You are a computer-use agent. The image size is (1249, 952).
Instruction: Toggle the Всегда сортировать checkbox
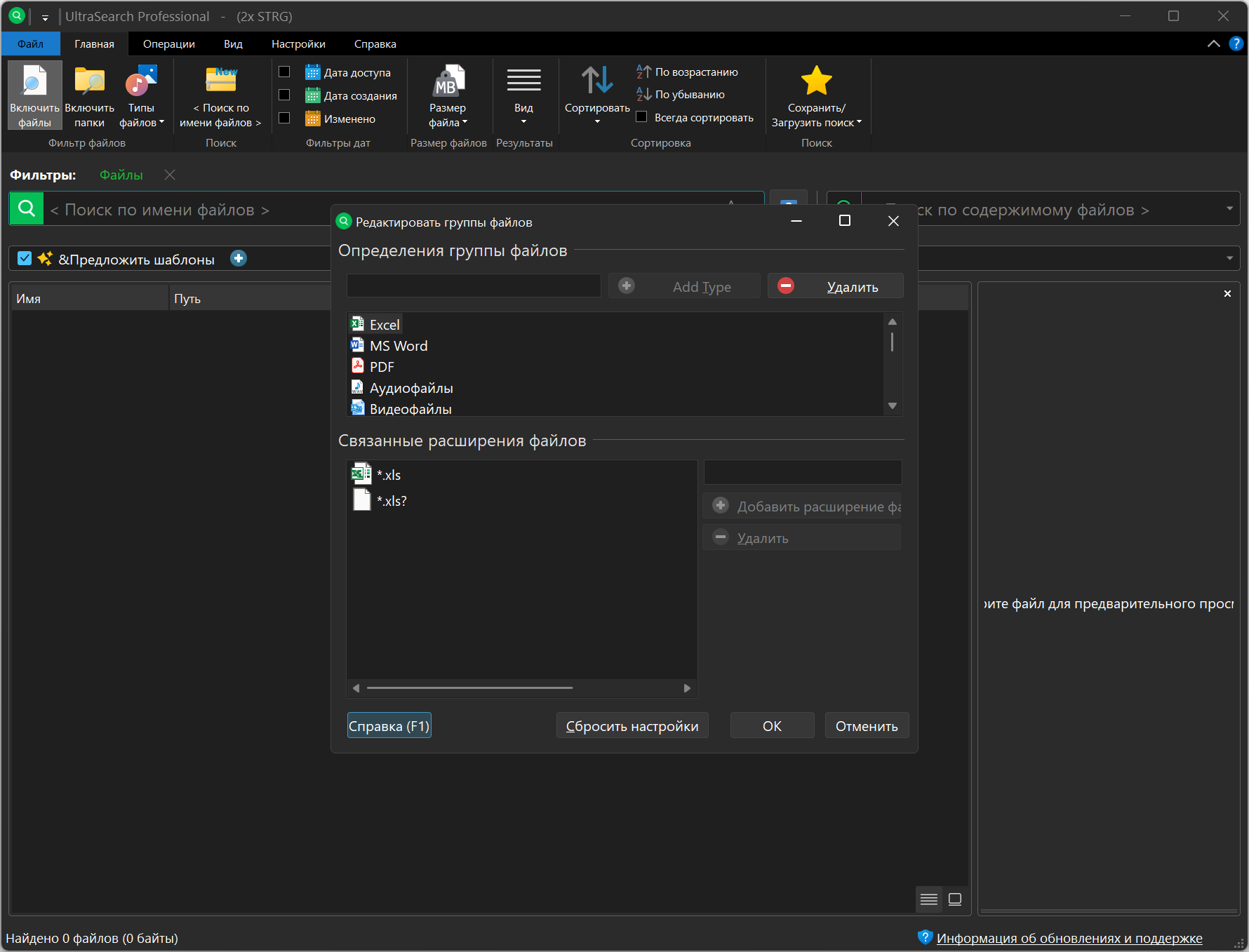coord(641,116)
